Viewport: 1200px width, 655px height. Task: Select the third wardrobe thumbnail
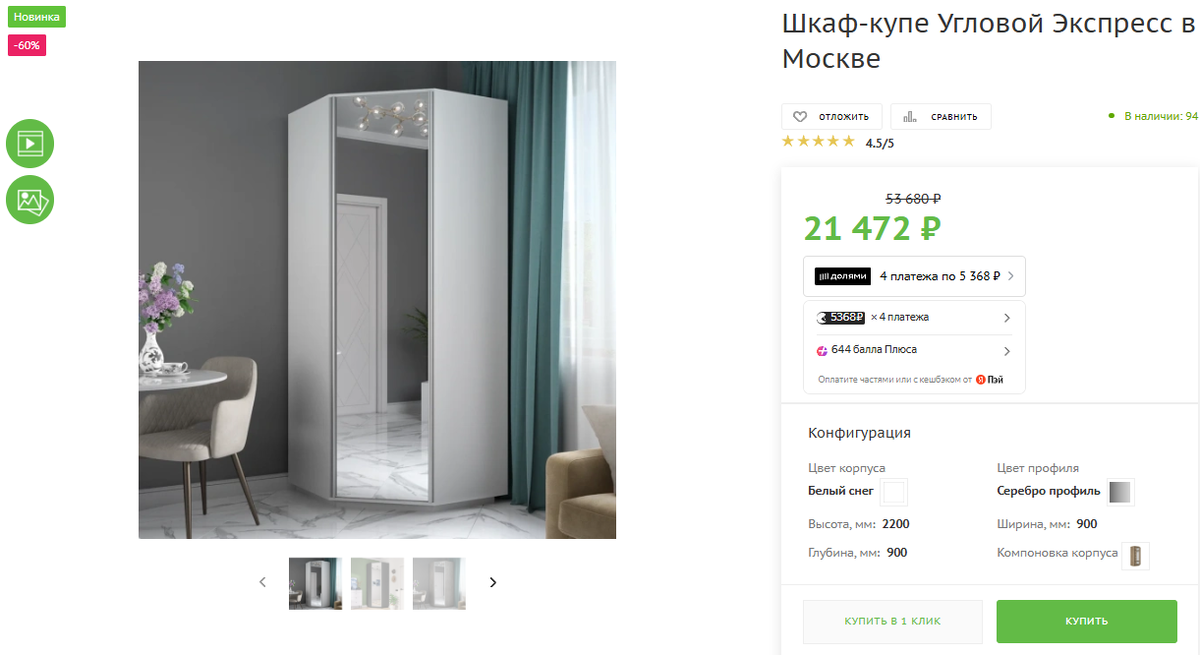(x=439, y=583)
